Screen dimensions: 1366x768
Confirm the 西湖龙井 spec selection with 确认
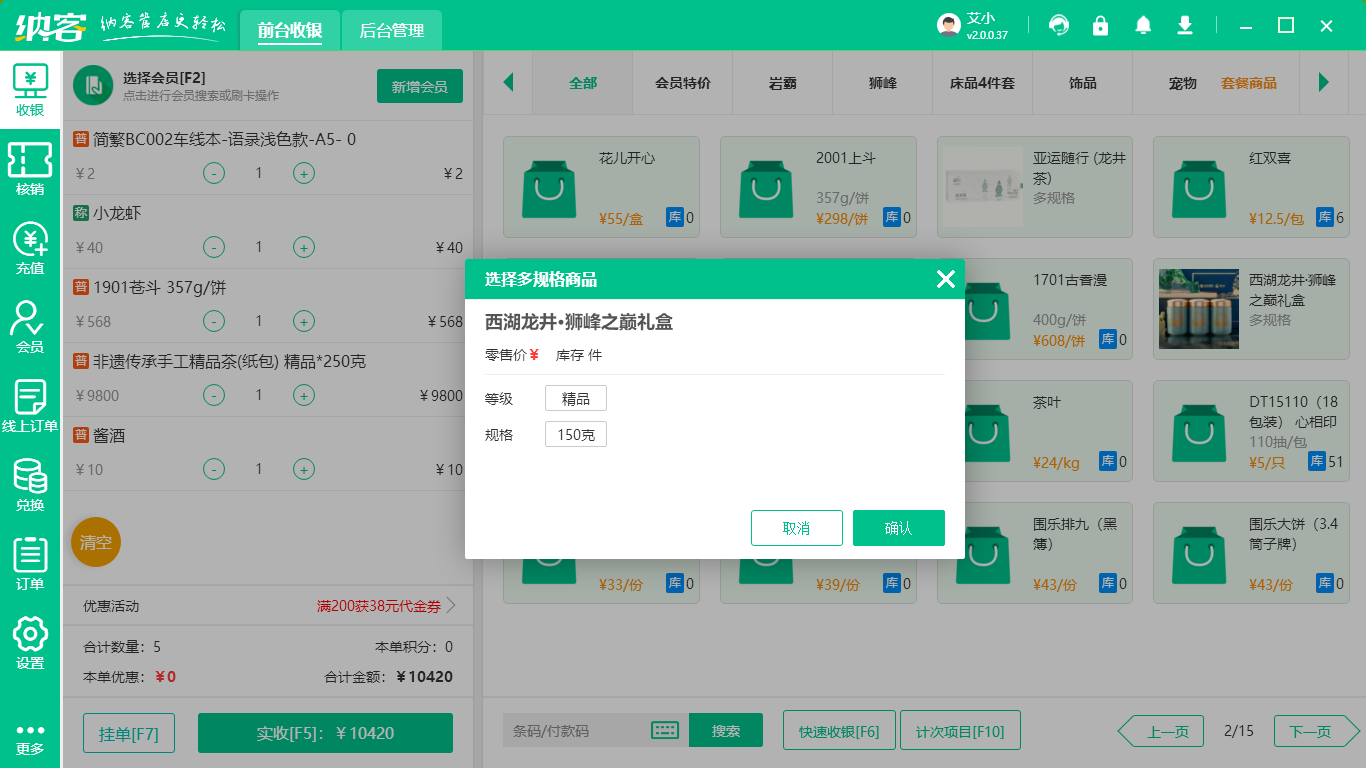(898, 527)
